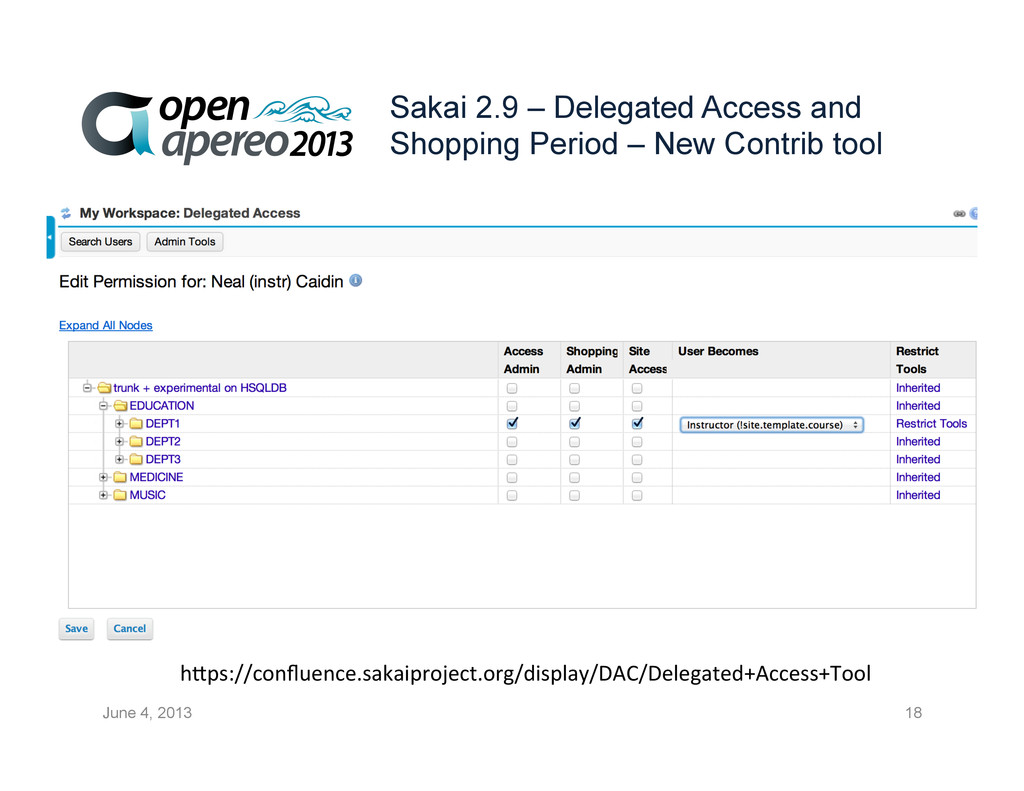Check Access Admin for MUSIC

point(512,496)
